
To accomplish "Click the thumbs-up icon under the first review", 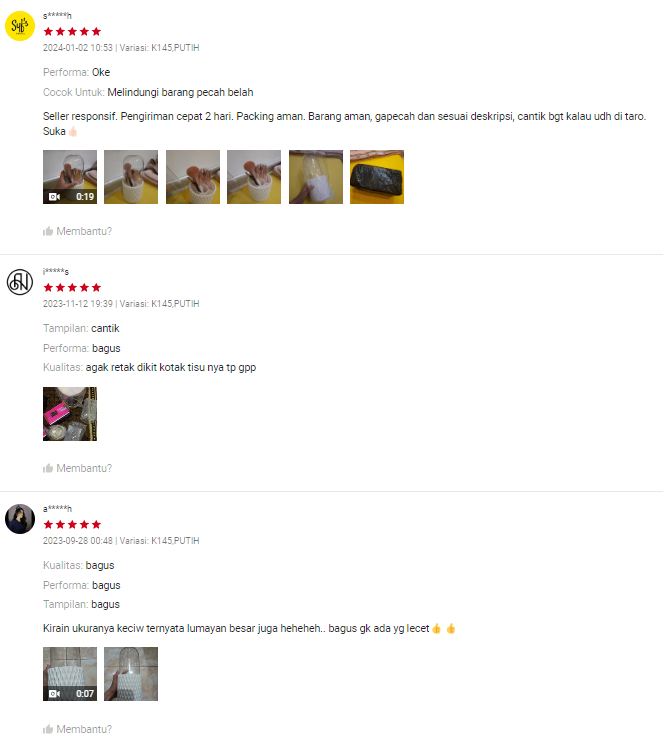I will pos(48,231).
